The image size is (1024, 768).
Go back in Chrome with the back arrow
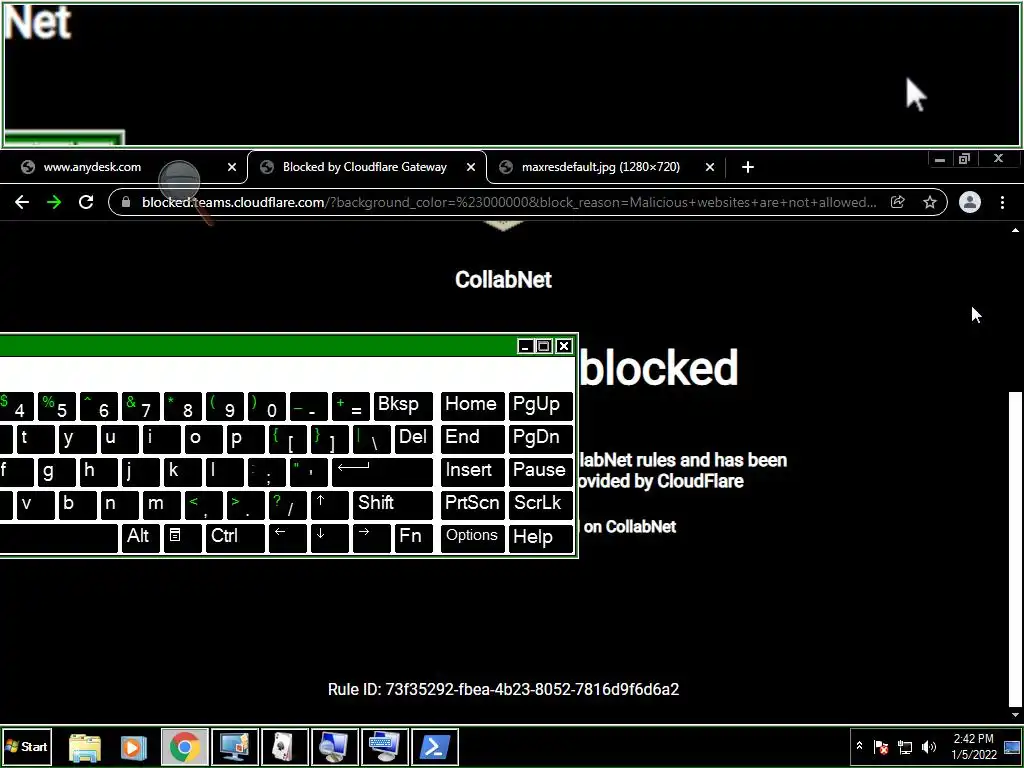(22, 202)
